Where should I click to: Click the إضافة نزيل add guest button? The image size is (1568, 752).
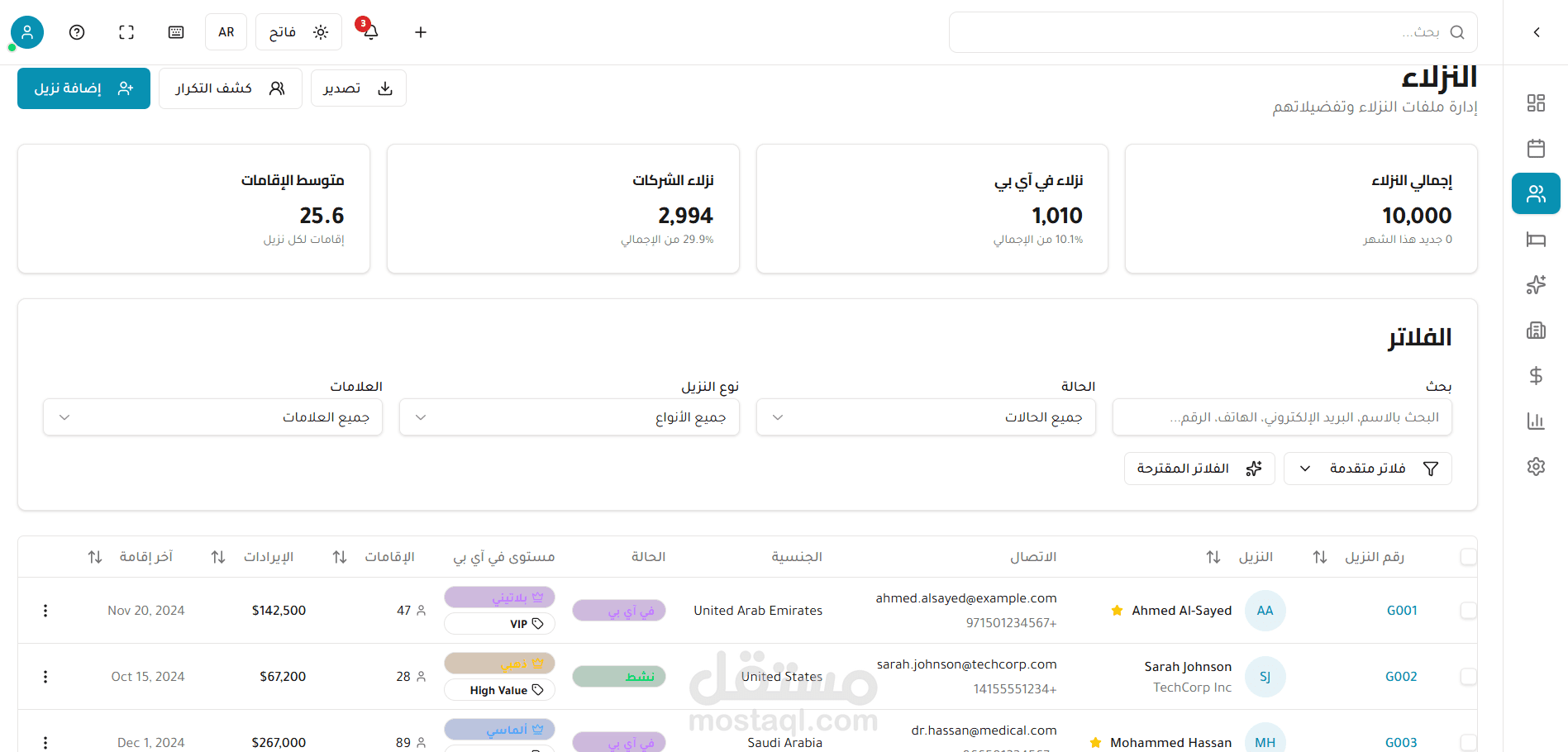pos(83,88)
